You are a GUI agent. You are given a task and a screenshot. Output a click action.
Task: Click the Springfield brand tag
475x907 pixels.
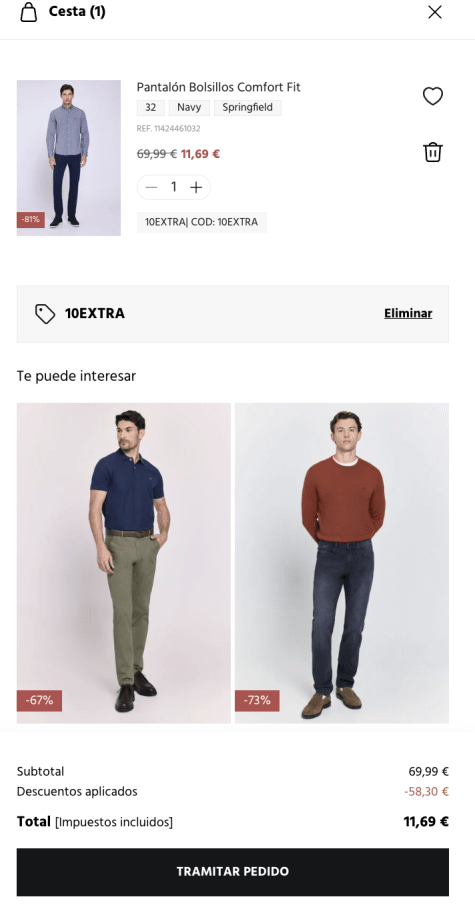(248, 108)
